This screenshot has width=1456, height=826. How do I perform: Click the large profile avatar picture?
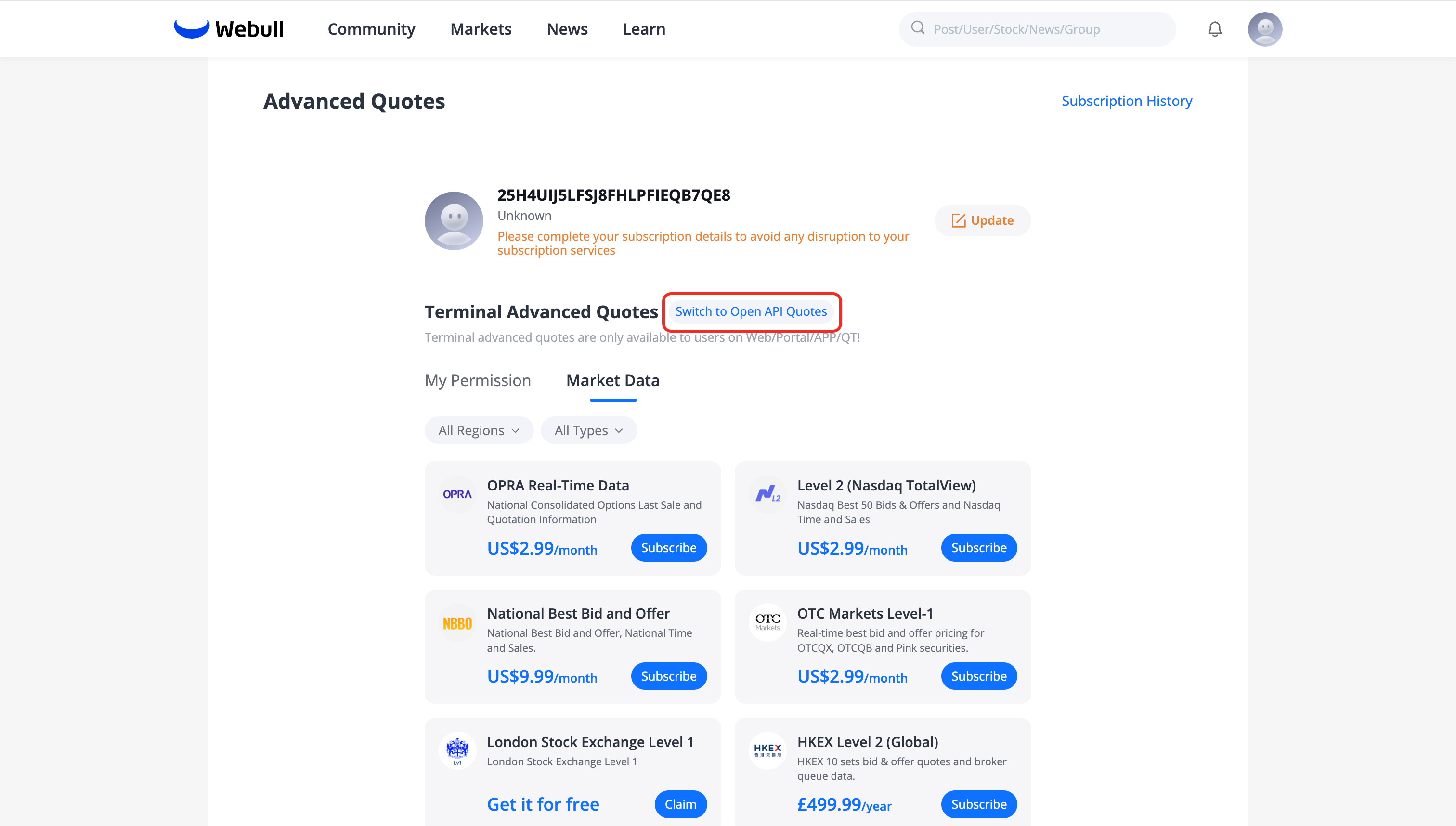tap(454, 220)
